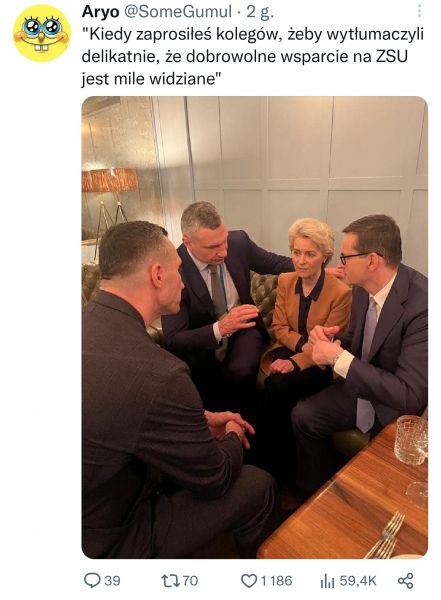Click the retweet count 70
441x600 pixels.
point(190,581)
